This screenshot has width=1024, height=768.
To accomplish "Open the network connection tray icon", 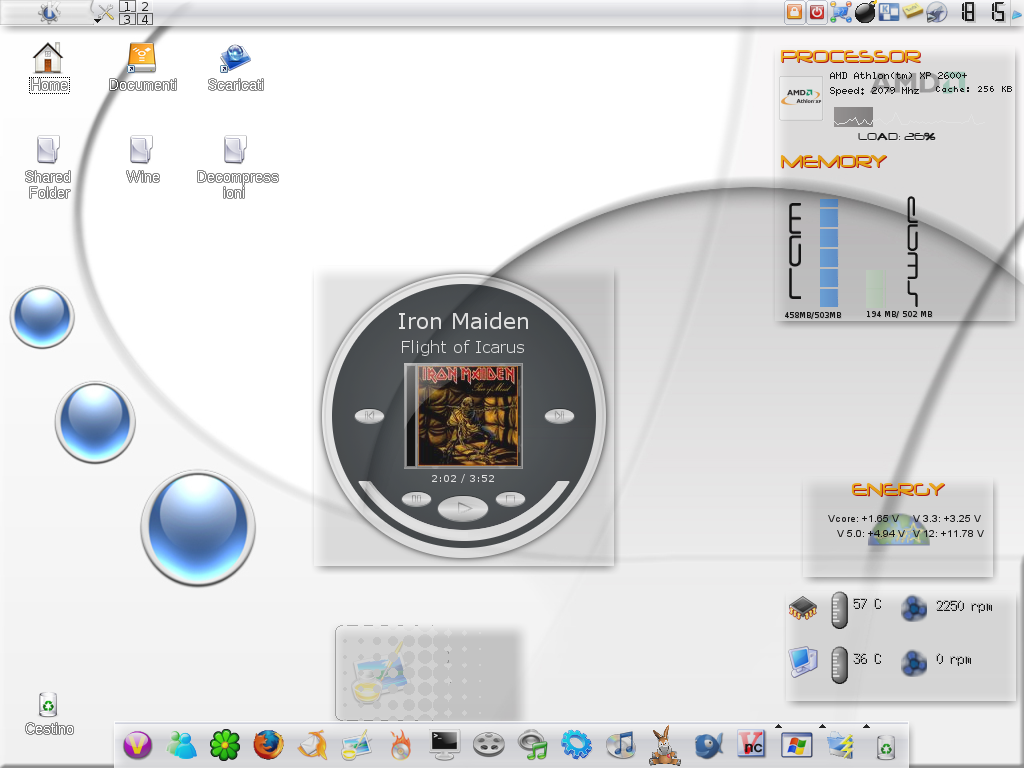I will pos(840,12).
